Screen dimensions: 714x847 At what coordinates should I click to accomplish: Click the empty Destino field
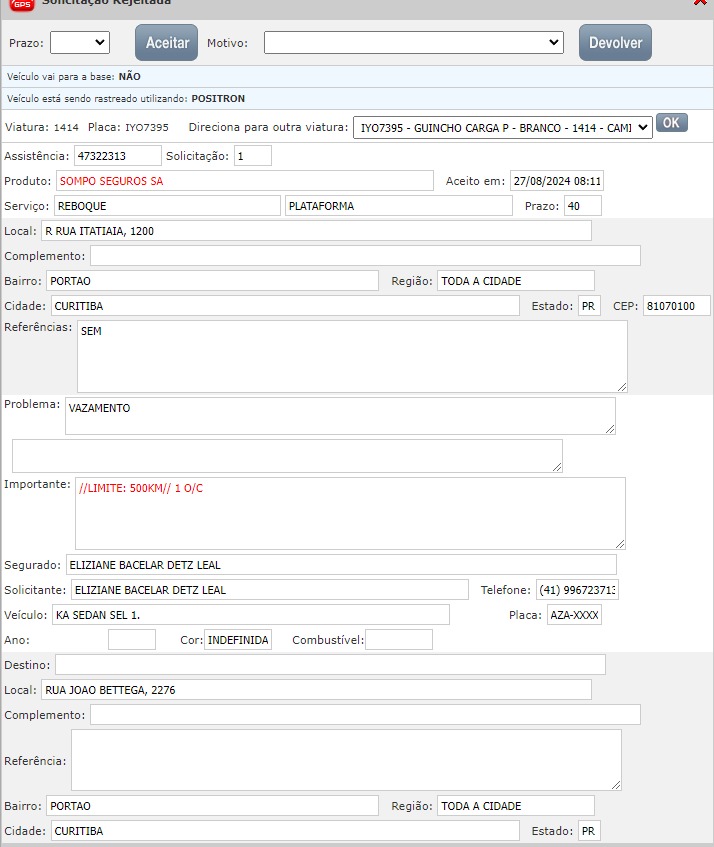point(330,665)
